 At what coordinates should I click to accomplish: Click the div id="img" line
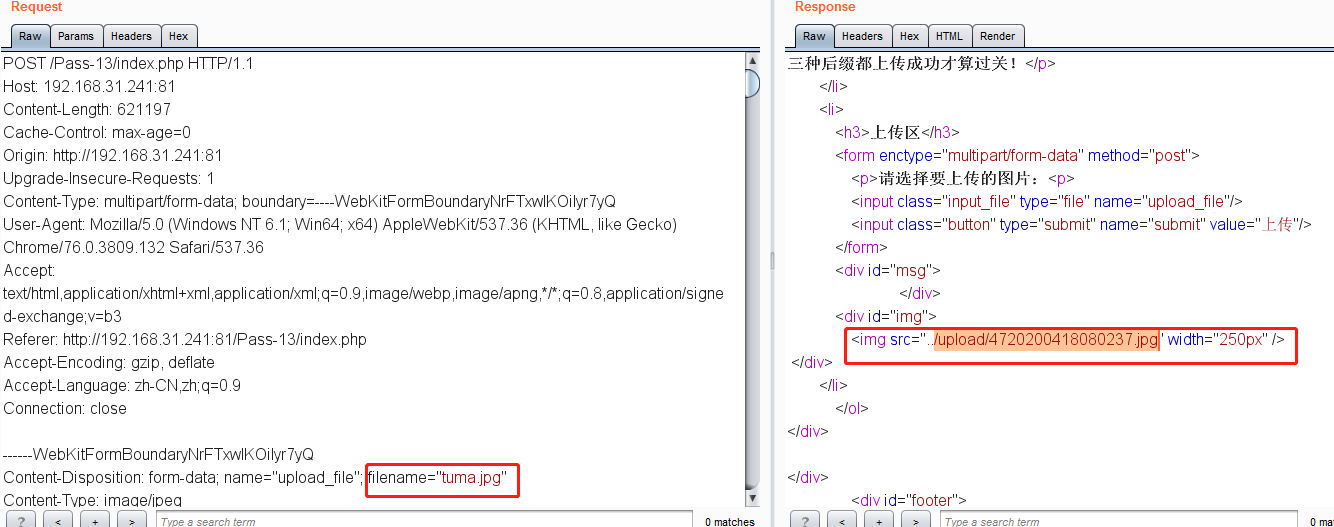885,316
